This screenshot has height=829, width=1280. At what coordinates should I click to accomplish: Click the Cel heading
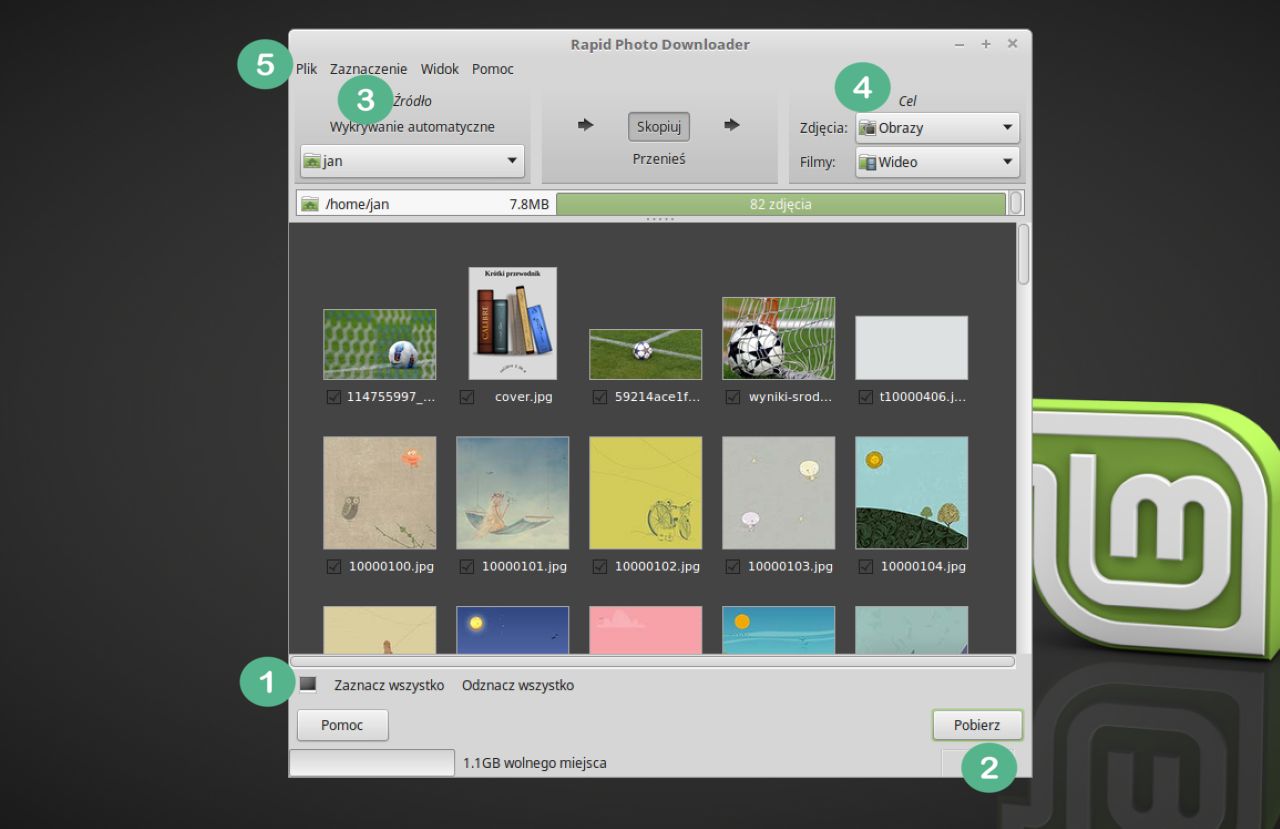pyautogui.click(x=907, y=101)
